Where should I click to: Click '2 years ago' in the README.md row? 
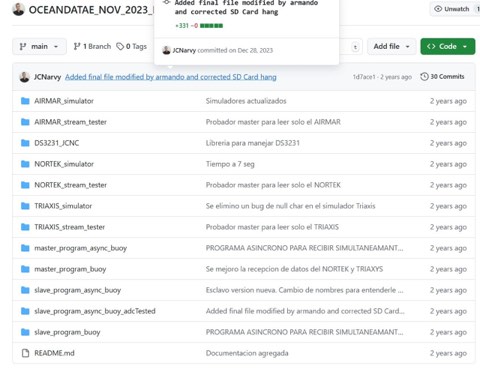pos(448,353)
